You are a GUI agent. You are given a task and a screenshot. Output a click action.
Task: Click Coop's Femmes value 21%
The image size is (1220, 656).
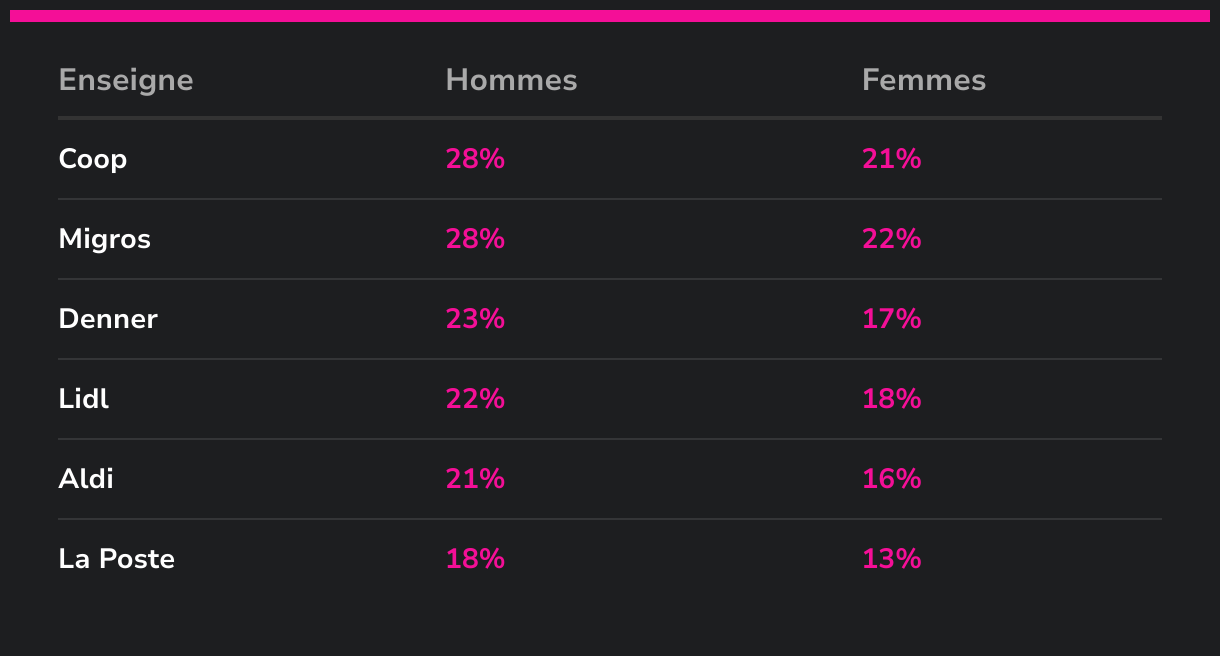tap(891, 159)
